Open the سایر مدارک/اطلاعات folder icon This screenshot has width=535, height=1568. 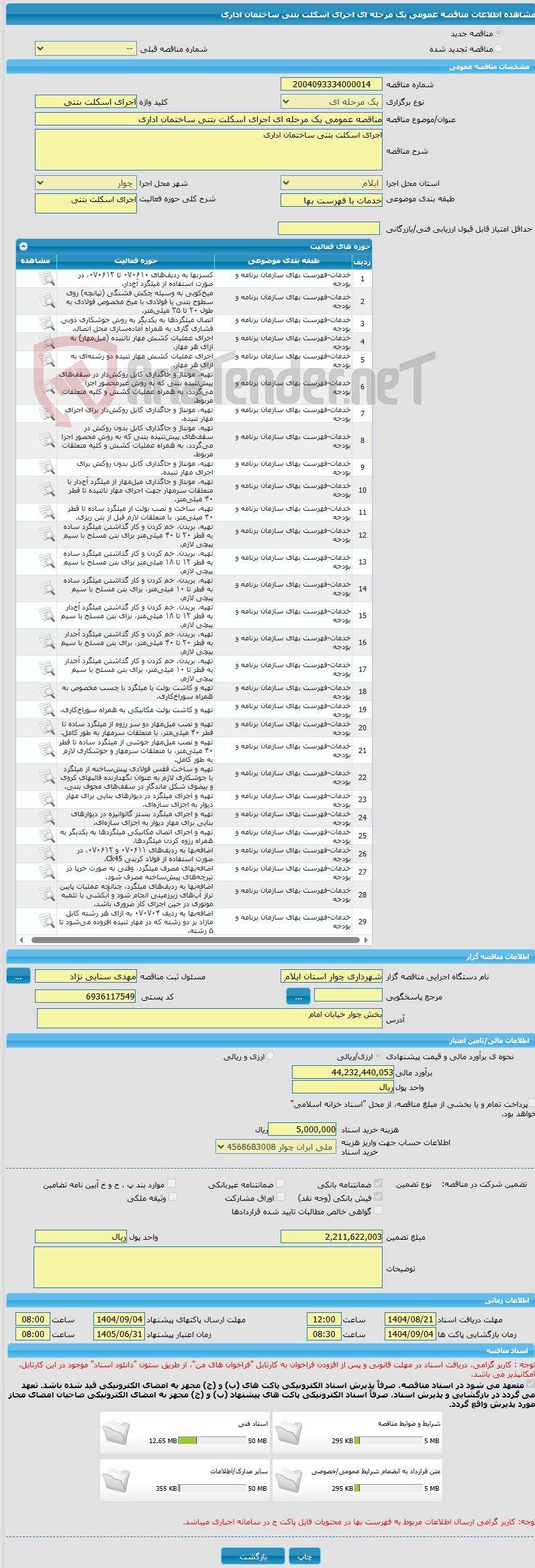[115, 1481]
